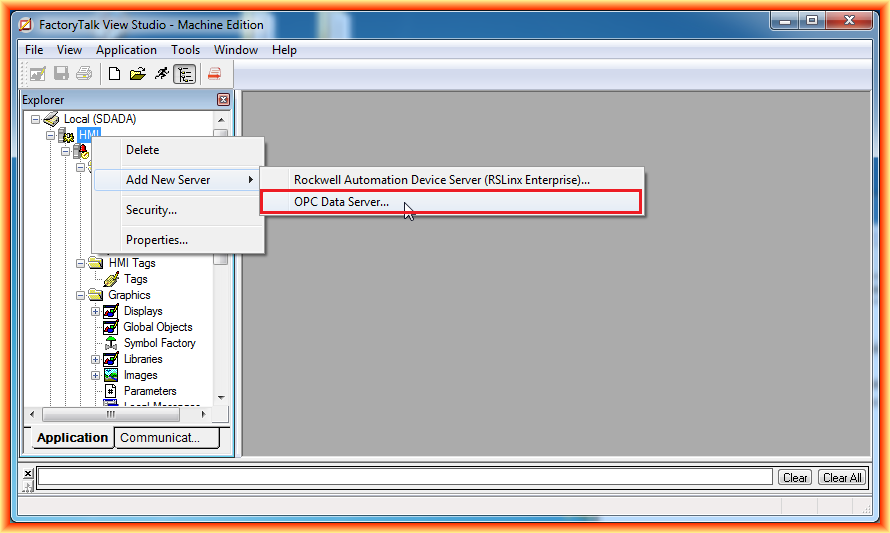890x533 pixels.
Task: Select OPC Data Server from submenu
Action: 341,202
